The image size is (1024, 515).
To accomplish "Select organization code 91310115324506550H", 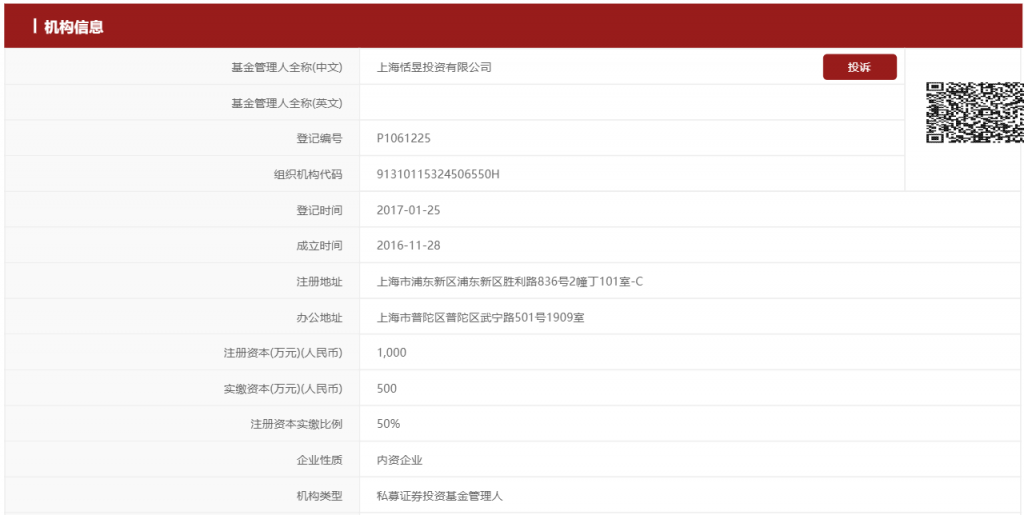I will coord(438,174).
